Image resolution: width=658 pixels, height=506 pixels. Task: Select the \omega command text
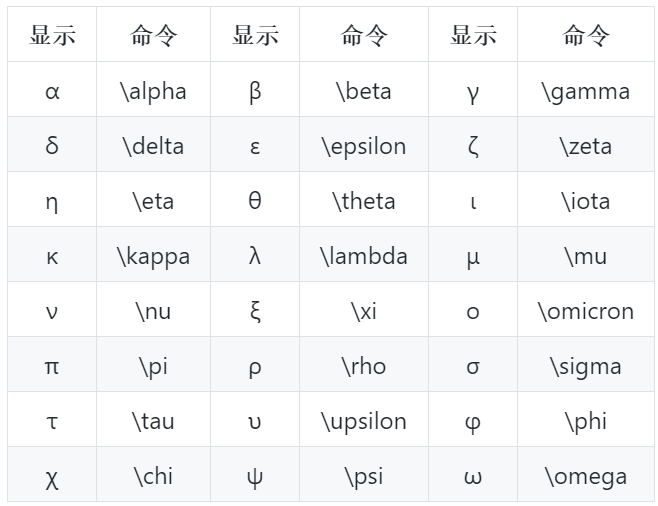coord(586,477)
